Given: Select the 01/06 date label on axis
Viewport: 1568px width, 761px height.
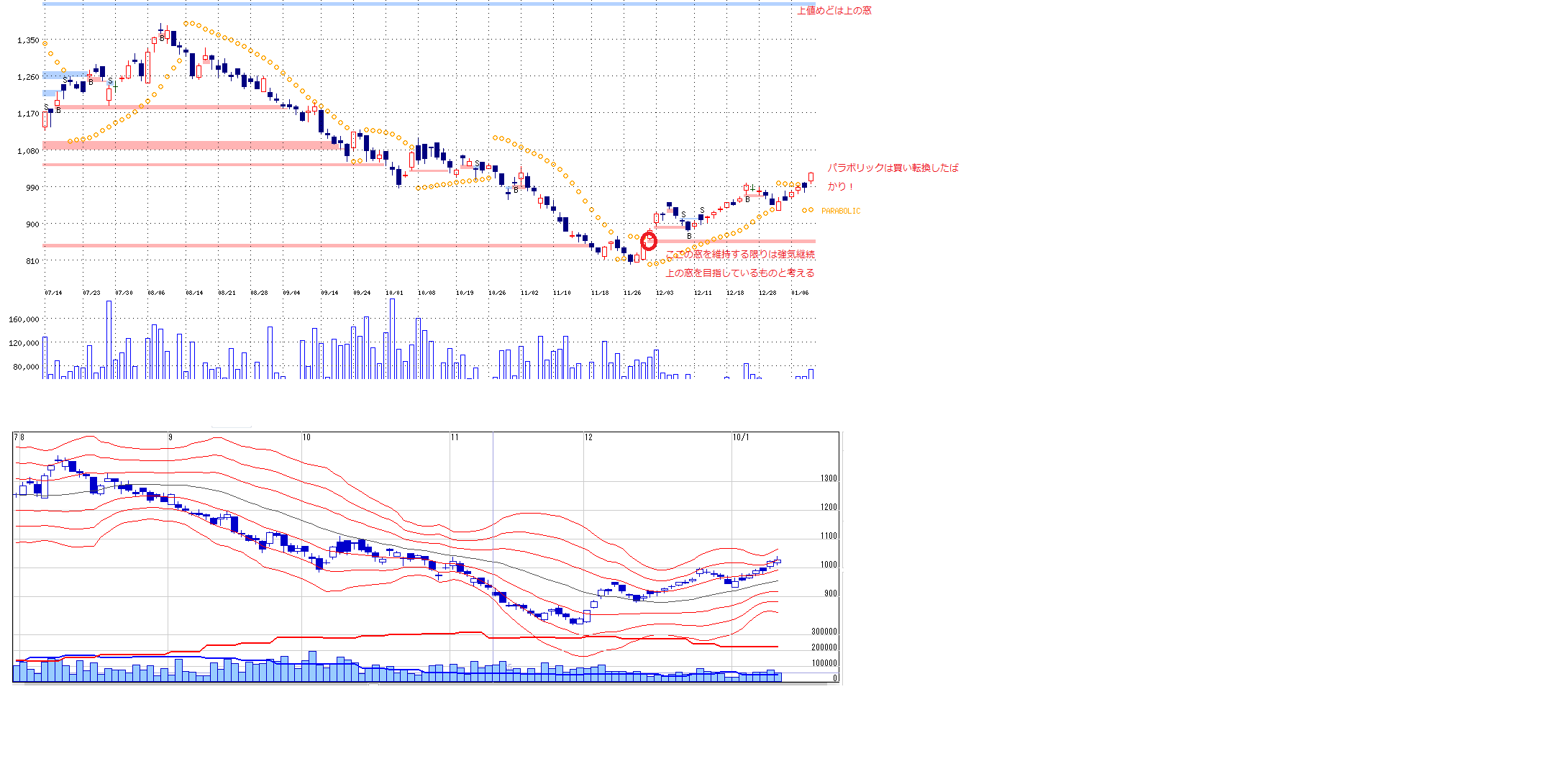Looking at the screenshot, I should pyautogui.click(x=800, y=293).
